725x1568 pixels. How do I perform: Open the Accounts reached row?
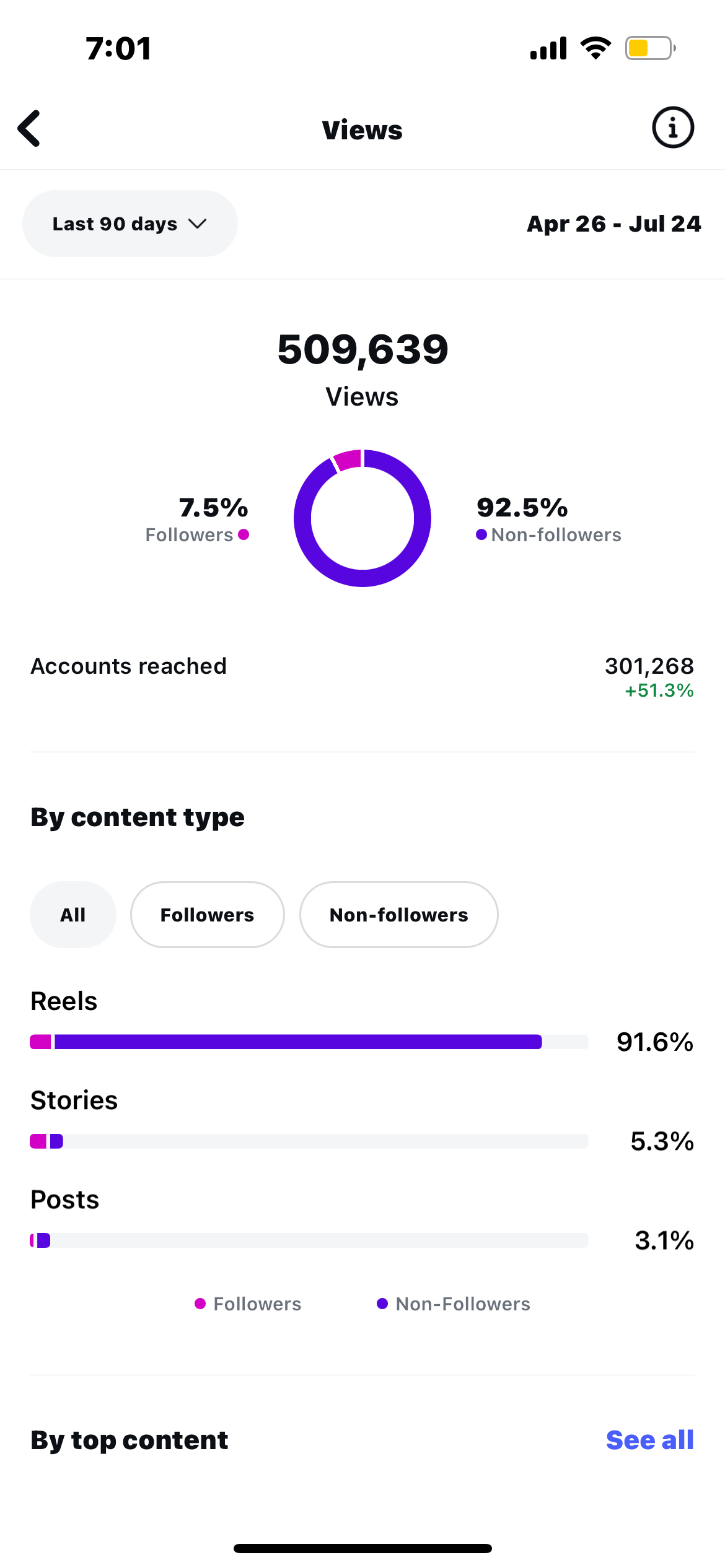click(362, 675)
